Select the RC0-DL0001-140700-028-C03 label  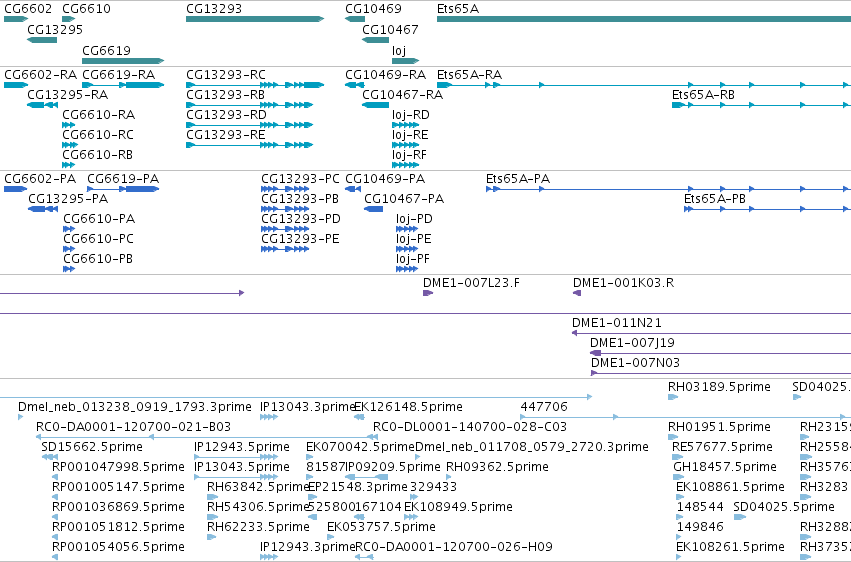(470, 427)
